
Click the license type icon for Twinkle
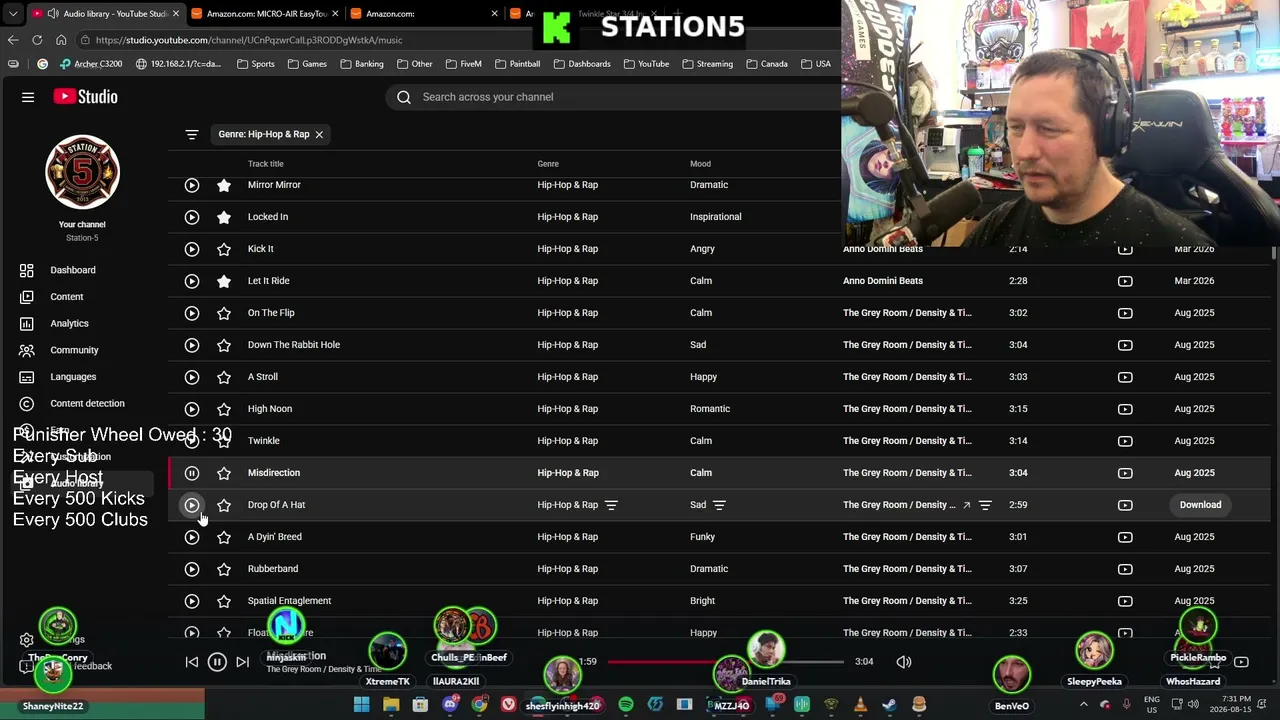[1125, 441]
